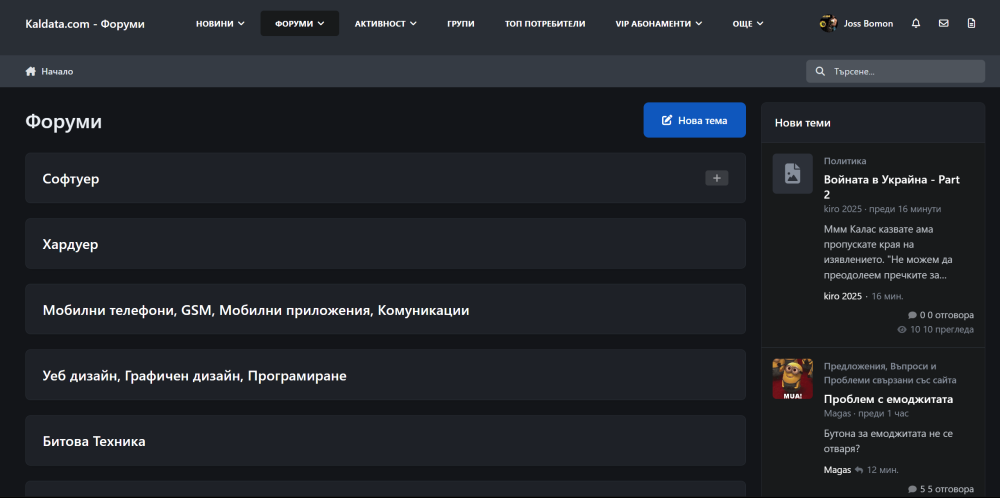Click reply arrow icon next to Magas

859,470
